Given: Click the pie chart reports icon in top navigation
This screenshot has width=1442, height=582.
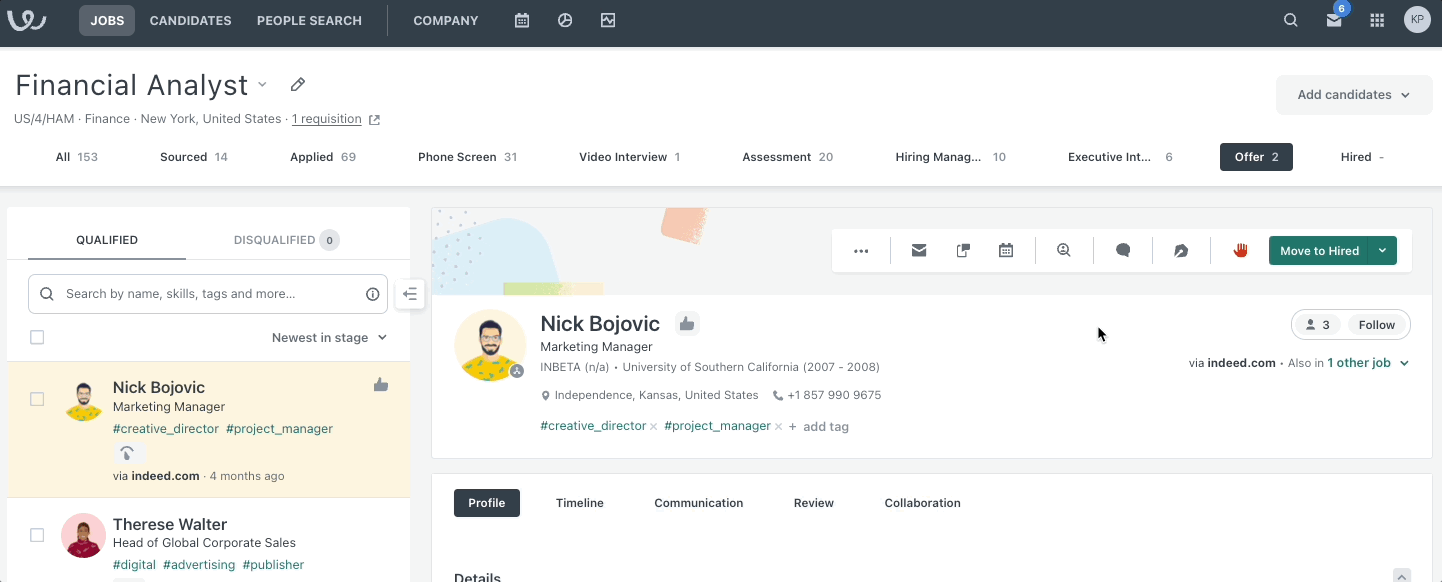Looking at the screenshot, I should pyautogui.click(x=565, y=20).
